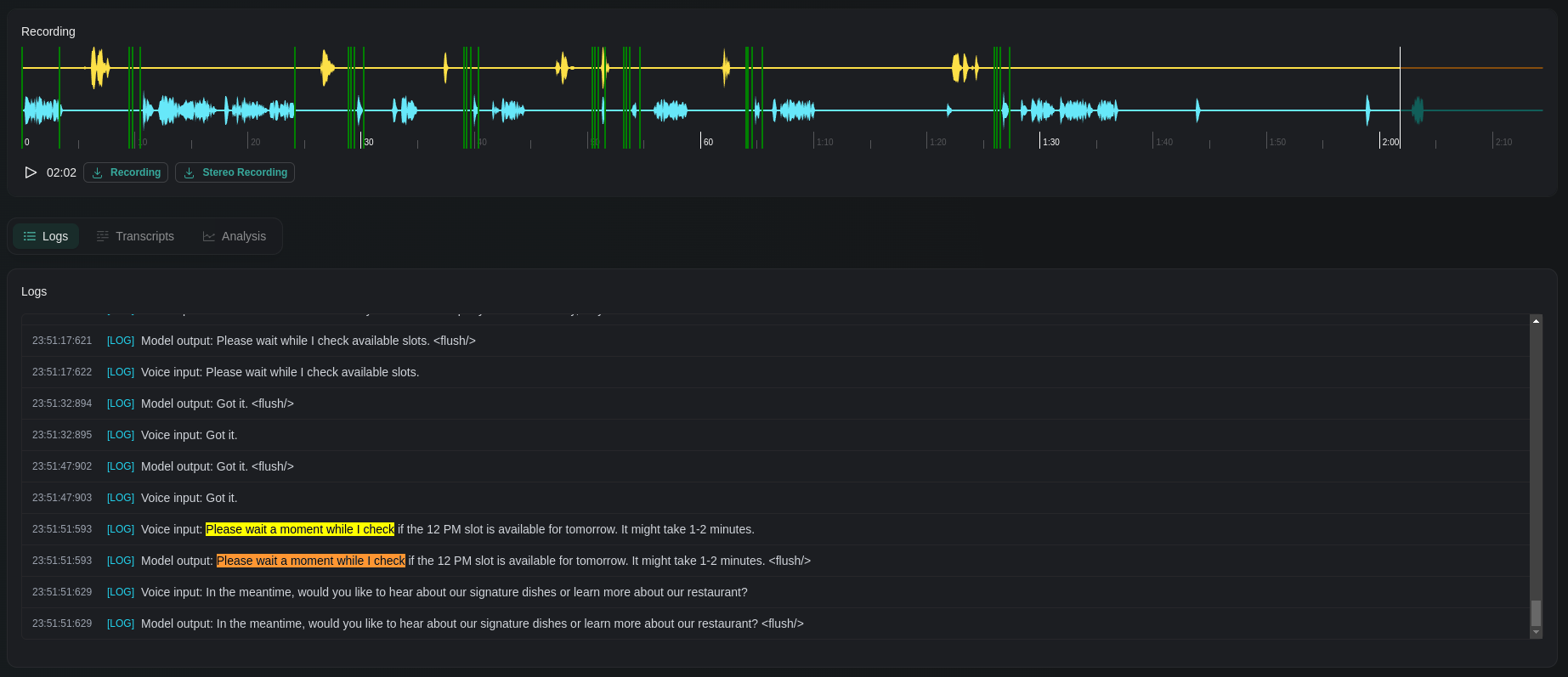Click the 1:40 timeline mark
The image size is (1568, 677).
[x=1164, y=142]
